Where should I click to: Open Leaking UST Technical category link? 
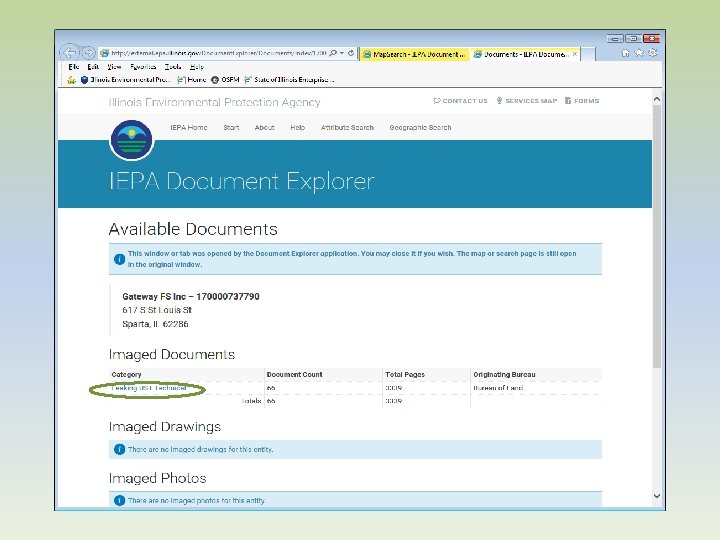pyautogui.click(x=148, y=388)
